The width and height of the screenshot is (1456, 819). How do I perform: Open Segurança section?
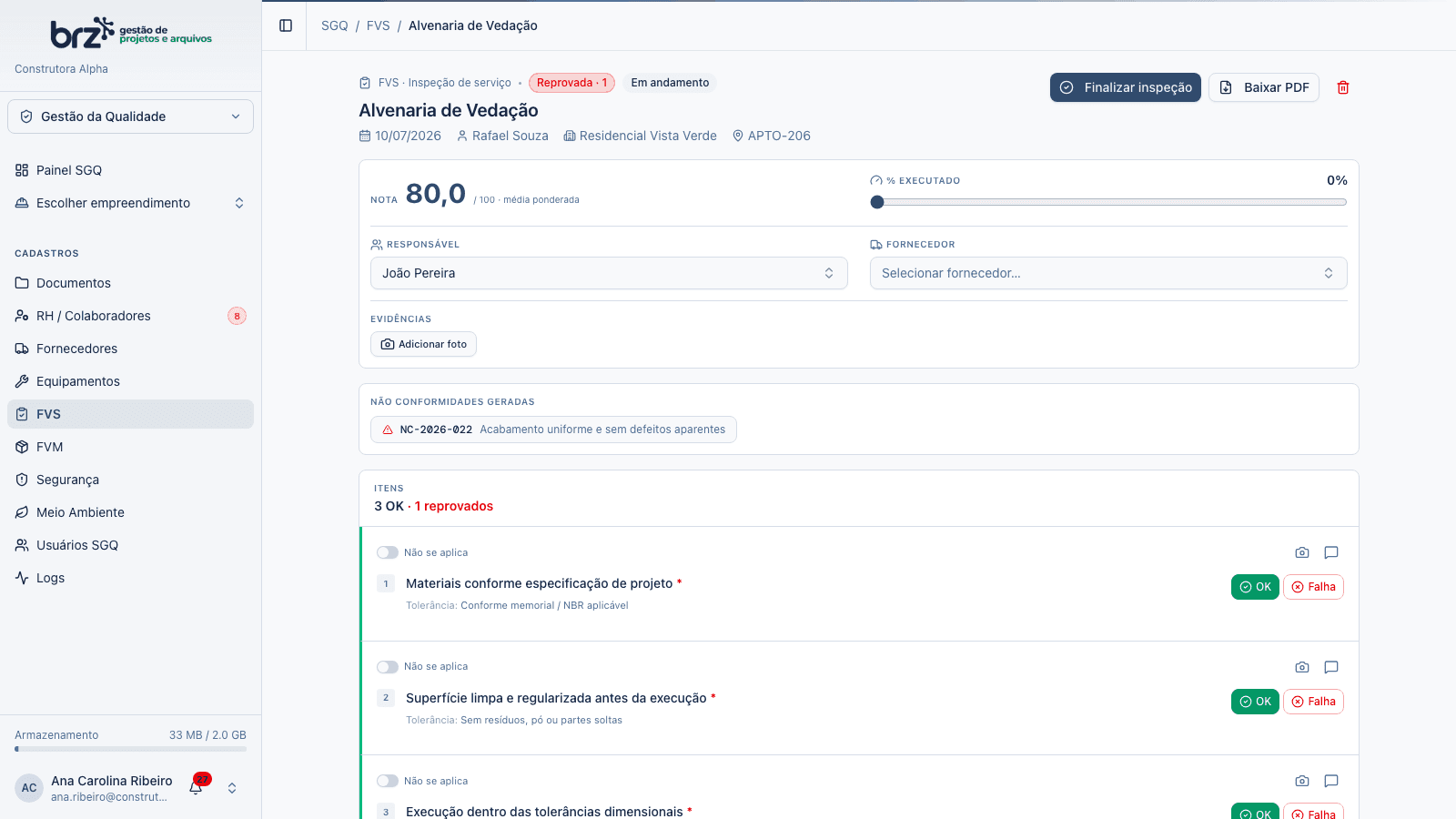130,480
